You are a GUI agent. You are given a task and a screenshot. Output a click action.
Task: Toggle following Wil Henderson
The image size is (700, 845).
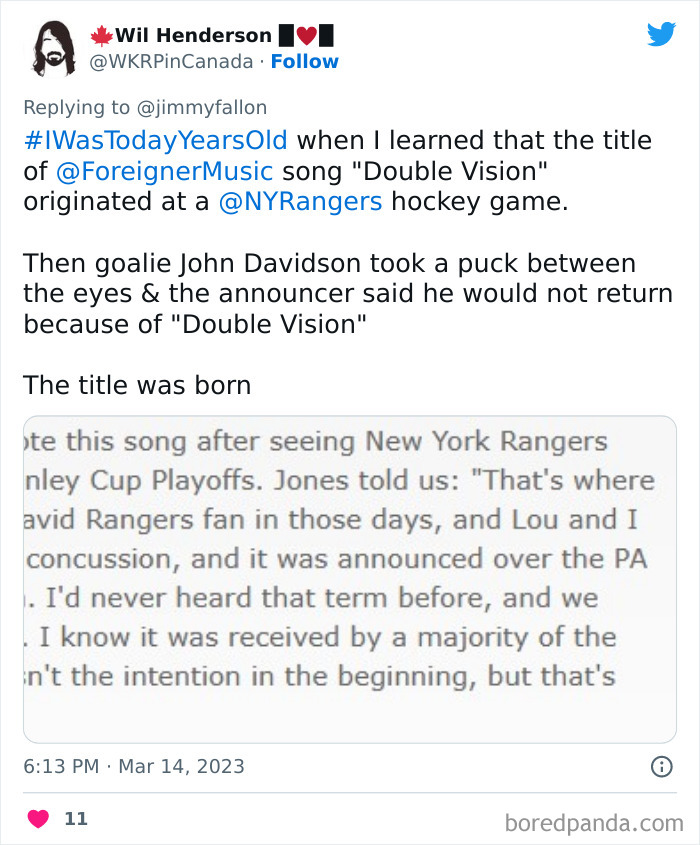click(305, 61)
